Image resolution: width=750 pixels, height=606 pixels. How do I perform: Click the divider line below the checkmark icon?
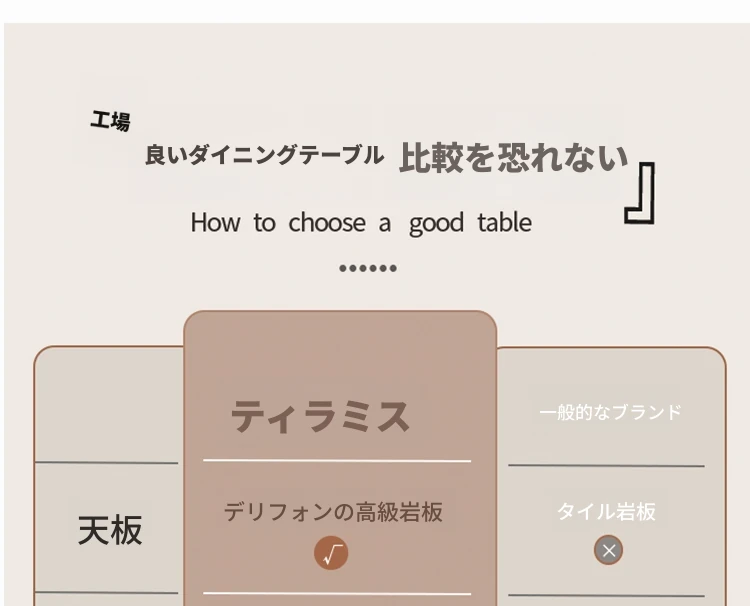pyautogui.click(x=337, y=594)
